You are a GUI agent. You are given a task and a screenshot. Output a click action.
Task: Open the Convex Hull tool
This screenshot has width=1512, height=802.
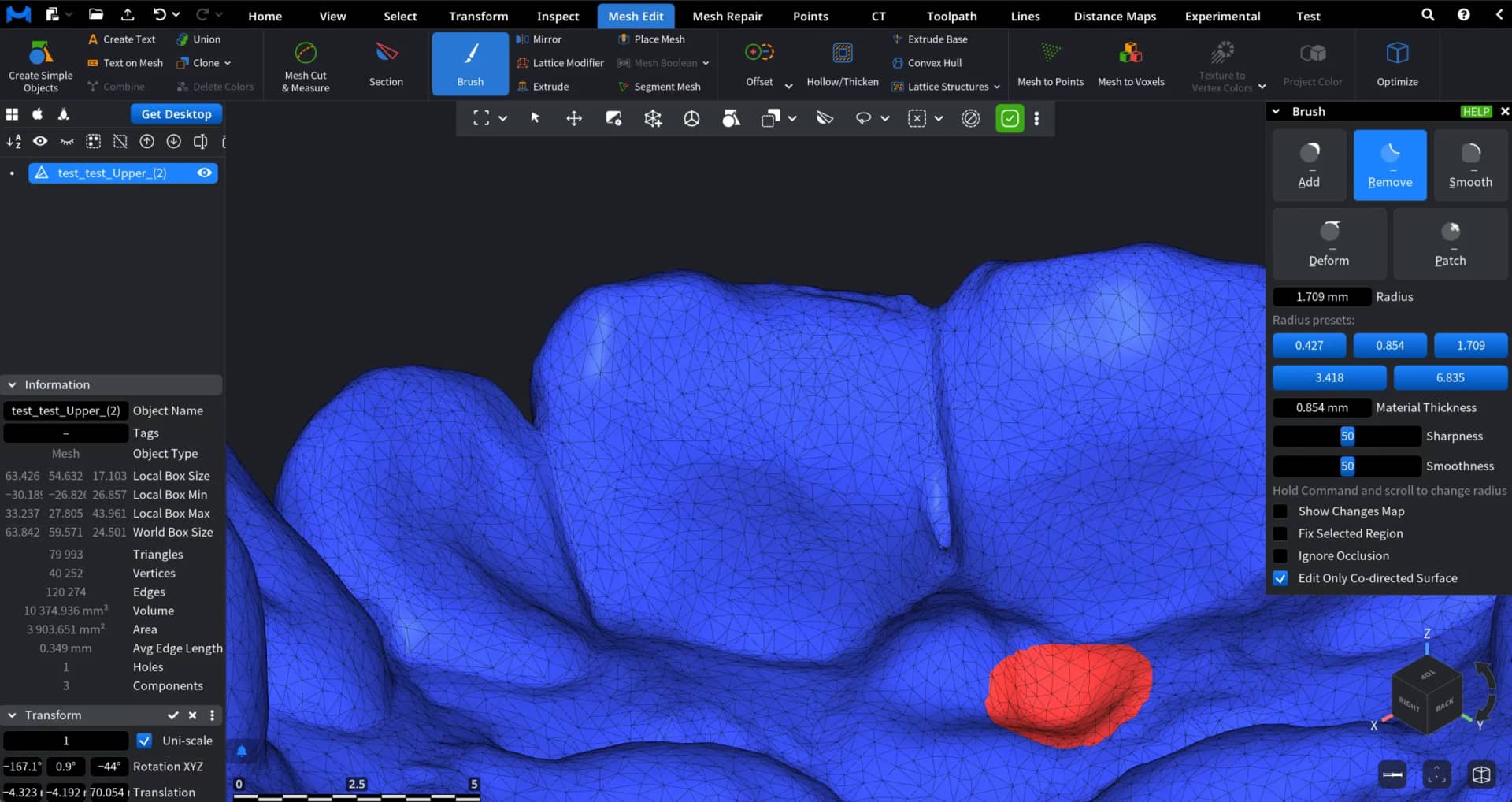click(x=927, y=63)
